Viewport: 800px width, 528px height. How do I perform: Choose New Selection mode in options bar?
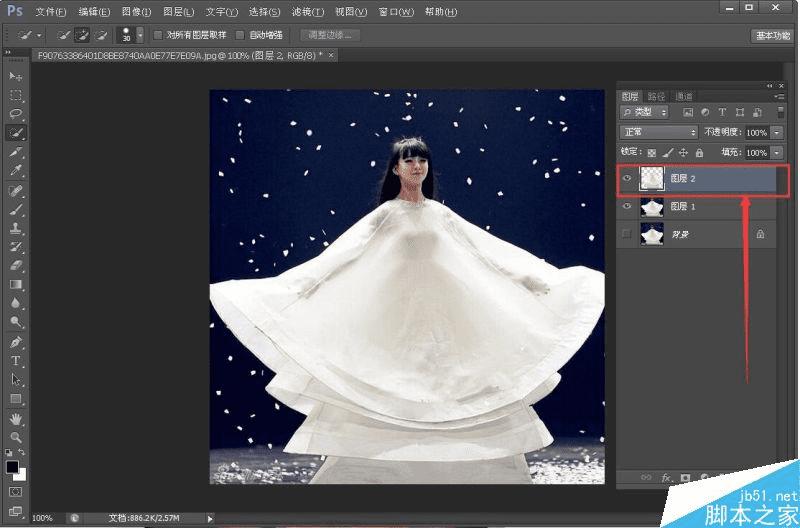pos(63,35)
